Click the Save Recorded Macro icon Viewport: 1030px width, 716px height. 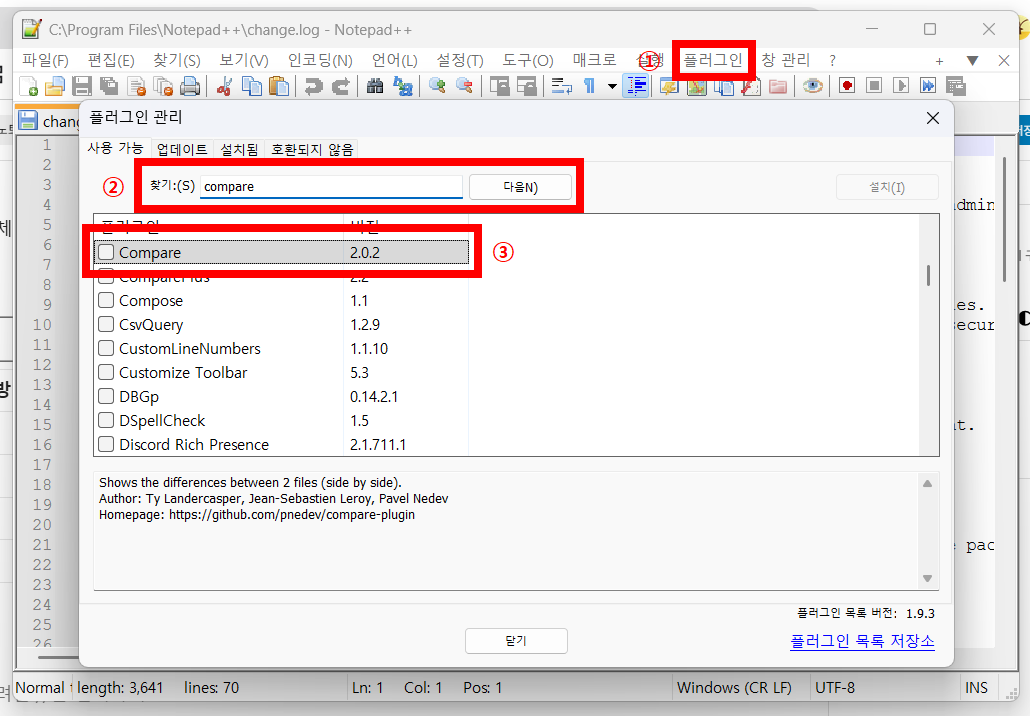point(955,86)
